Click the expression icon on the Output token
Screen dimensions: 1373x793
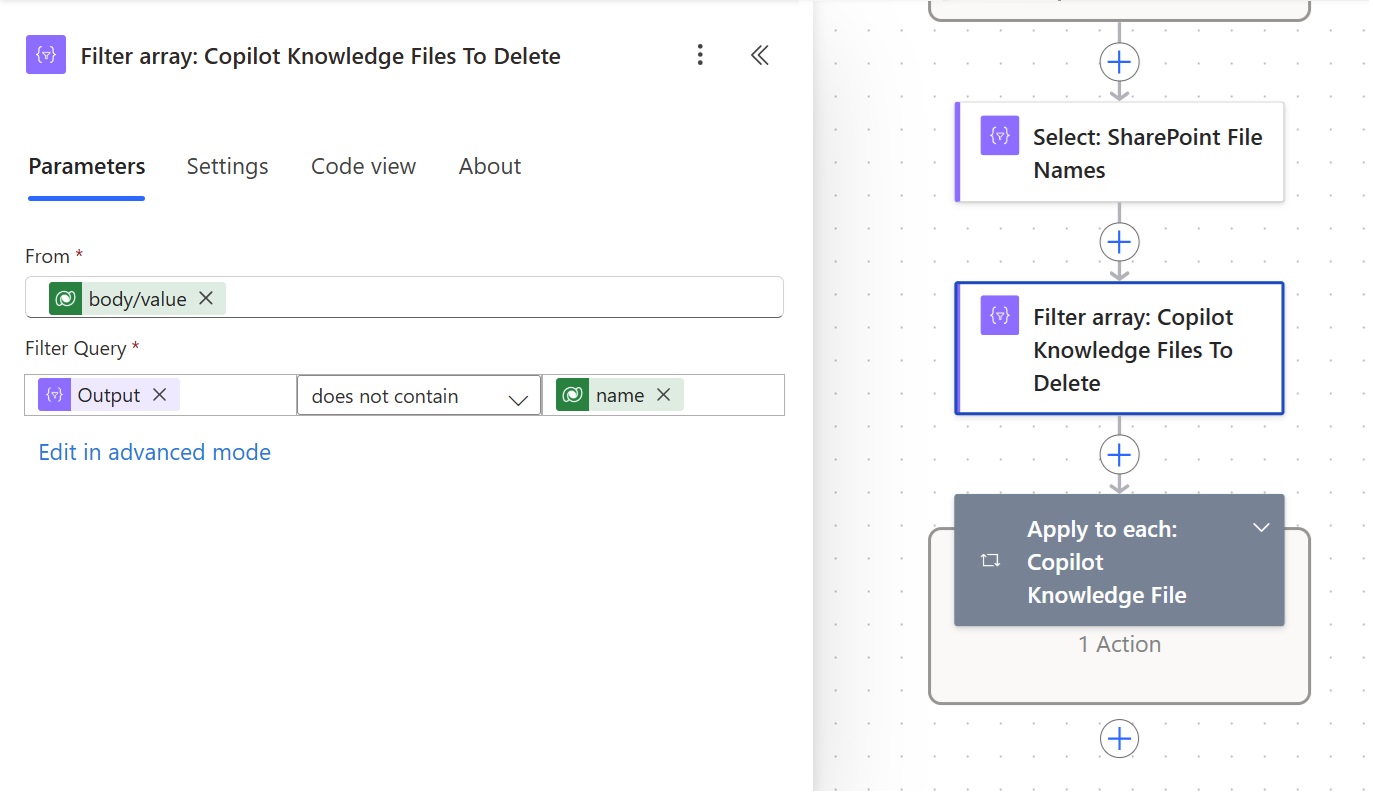tap(54, 394)
